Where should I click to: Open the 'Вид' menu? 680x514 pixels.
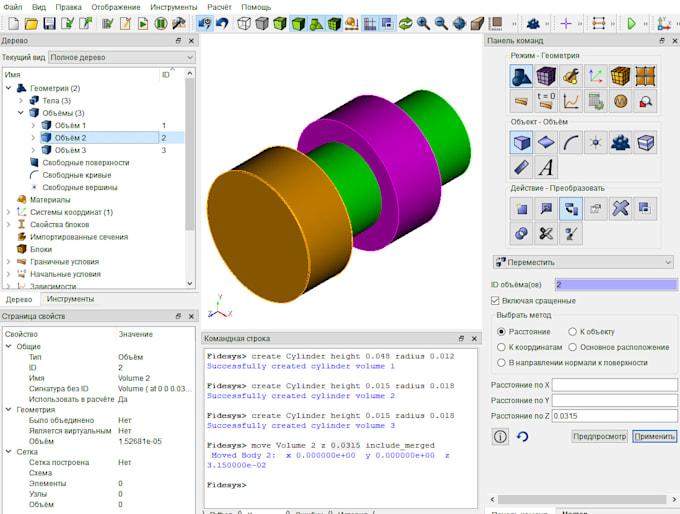[39, 7]
